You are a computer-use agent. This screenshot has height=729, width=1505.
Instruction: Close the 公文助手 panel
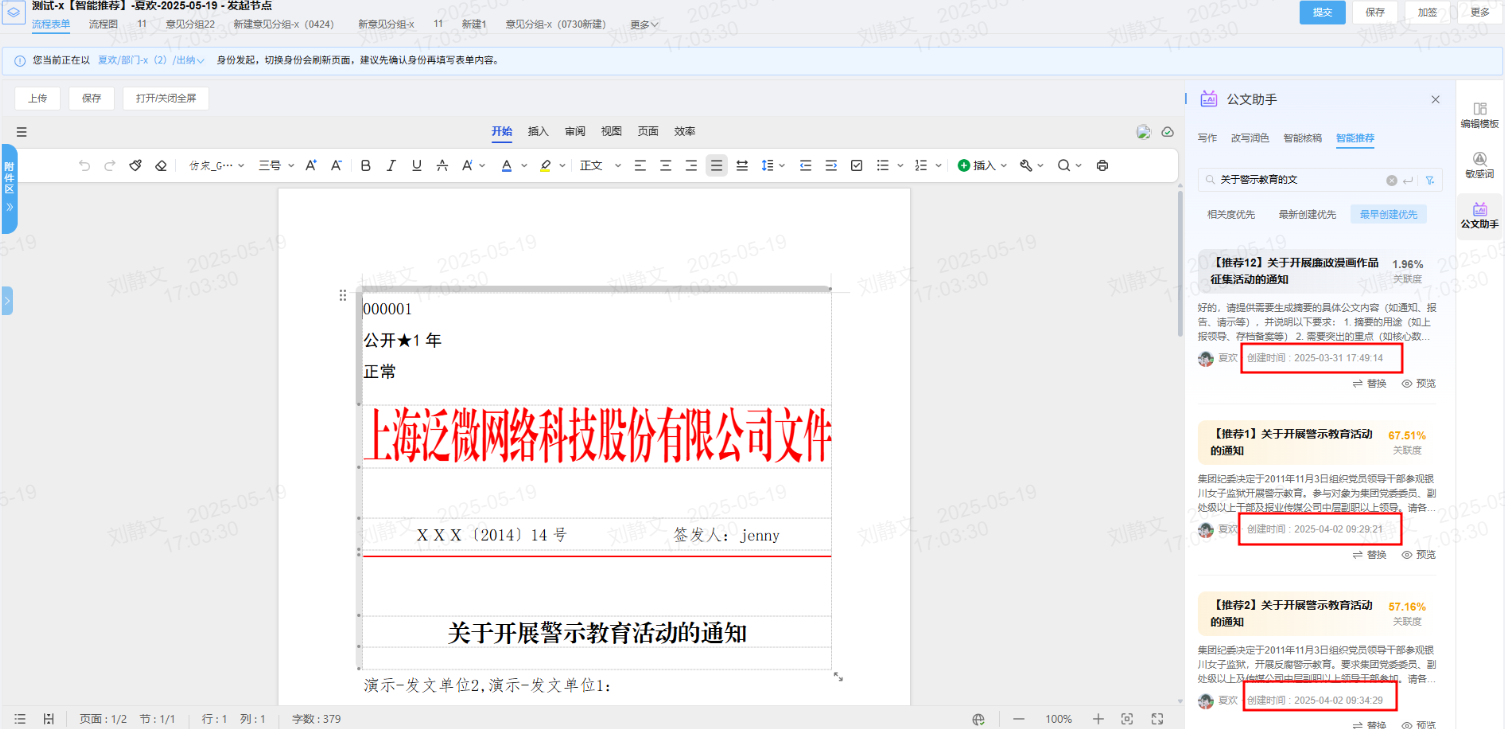click(1435, 99)
